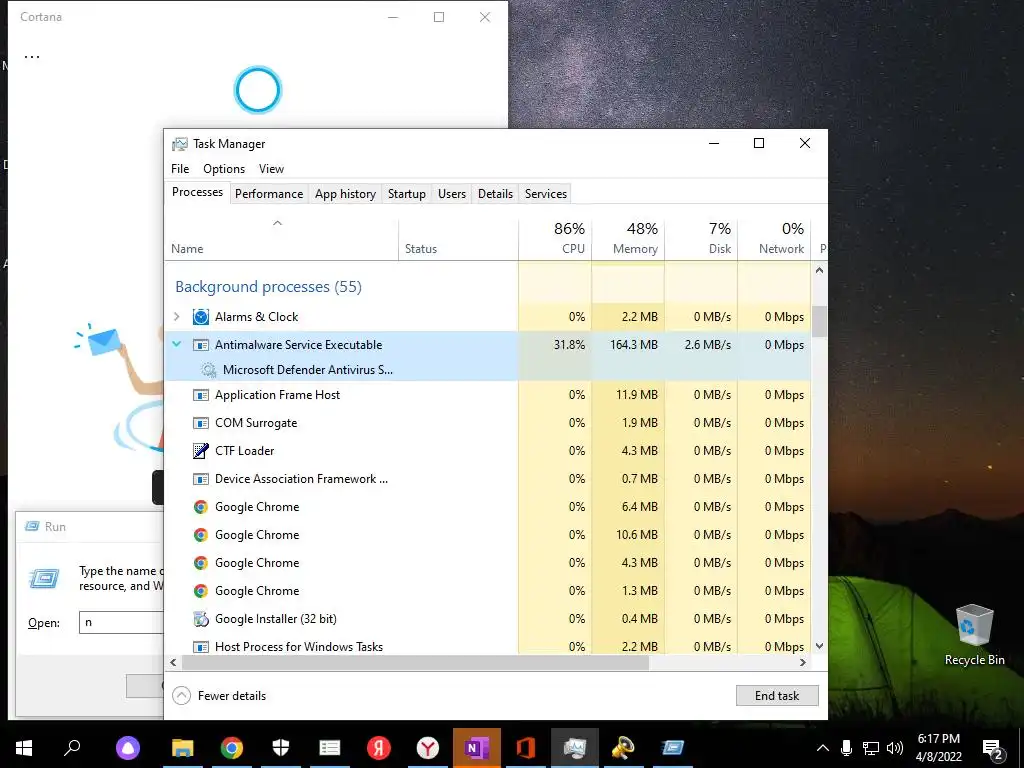The image size is (1024, 768).
Task: Click the vertical scrollbar down arrow
Action: (820, 647)
